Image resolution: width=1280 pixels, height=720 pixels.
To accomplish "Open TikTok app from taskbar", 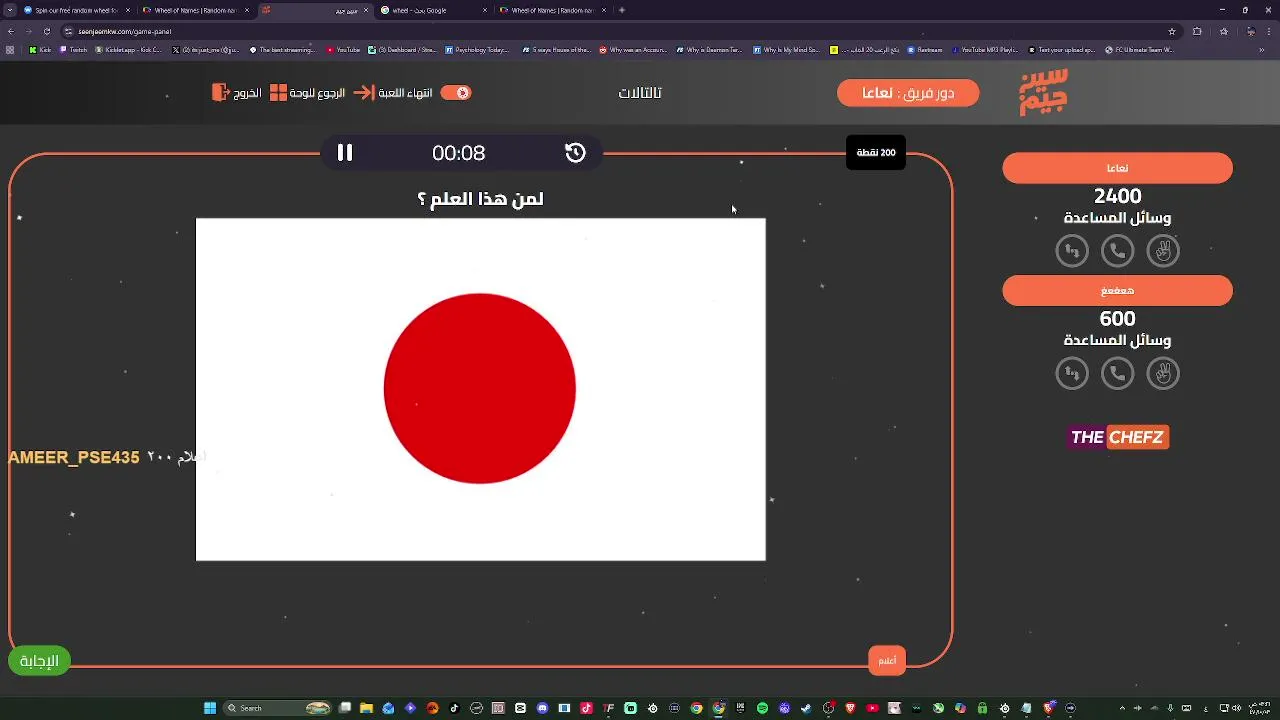I will pos(454,708).
